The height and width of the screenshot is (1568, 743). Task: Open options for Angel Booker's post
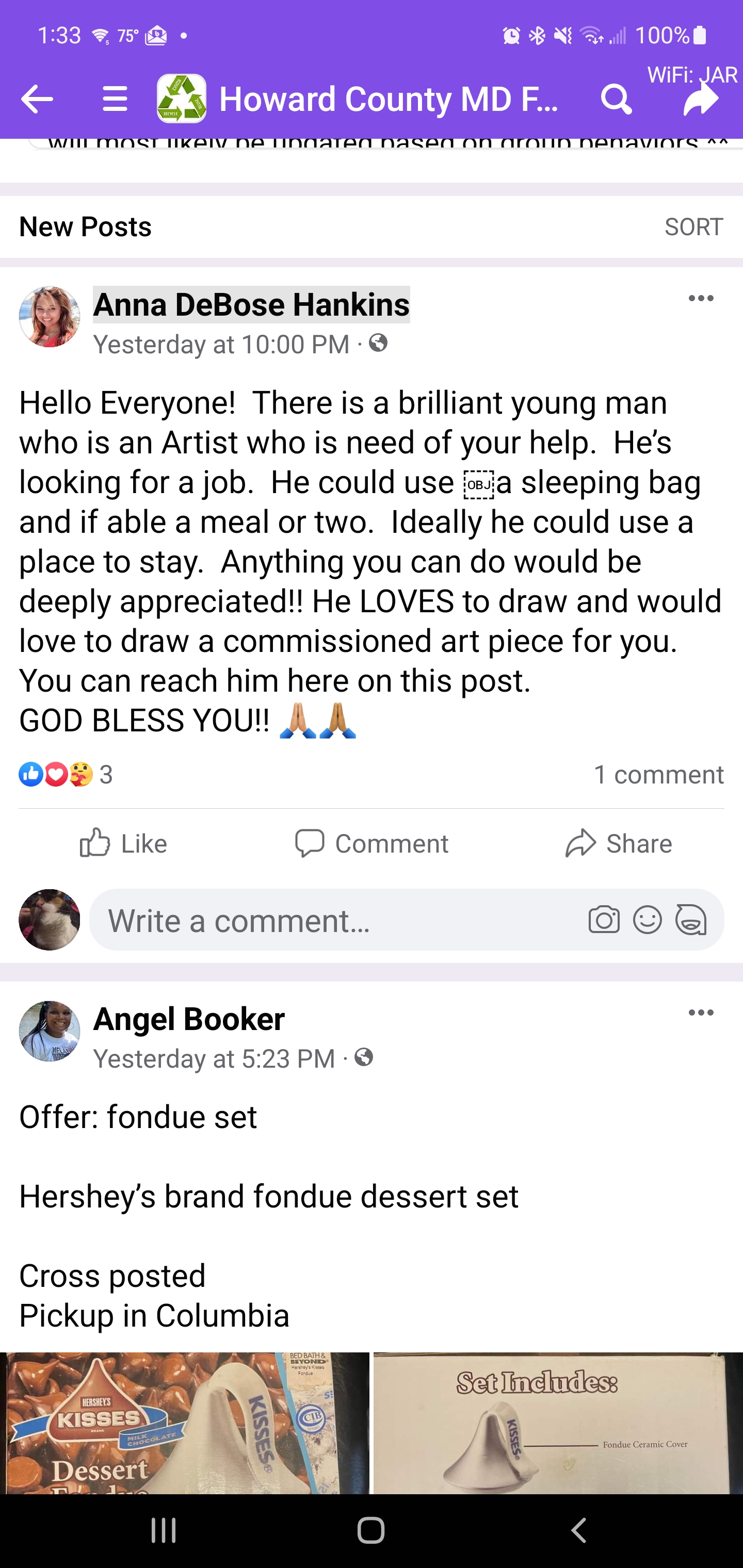(700, 1013)
